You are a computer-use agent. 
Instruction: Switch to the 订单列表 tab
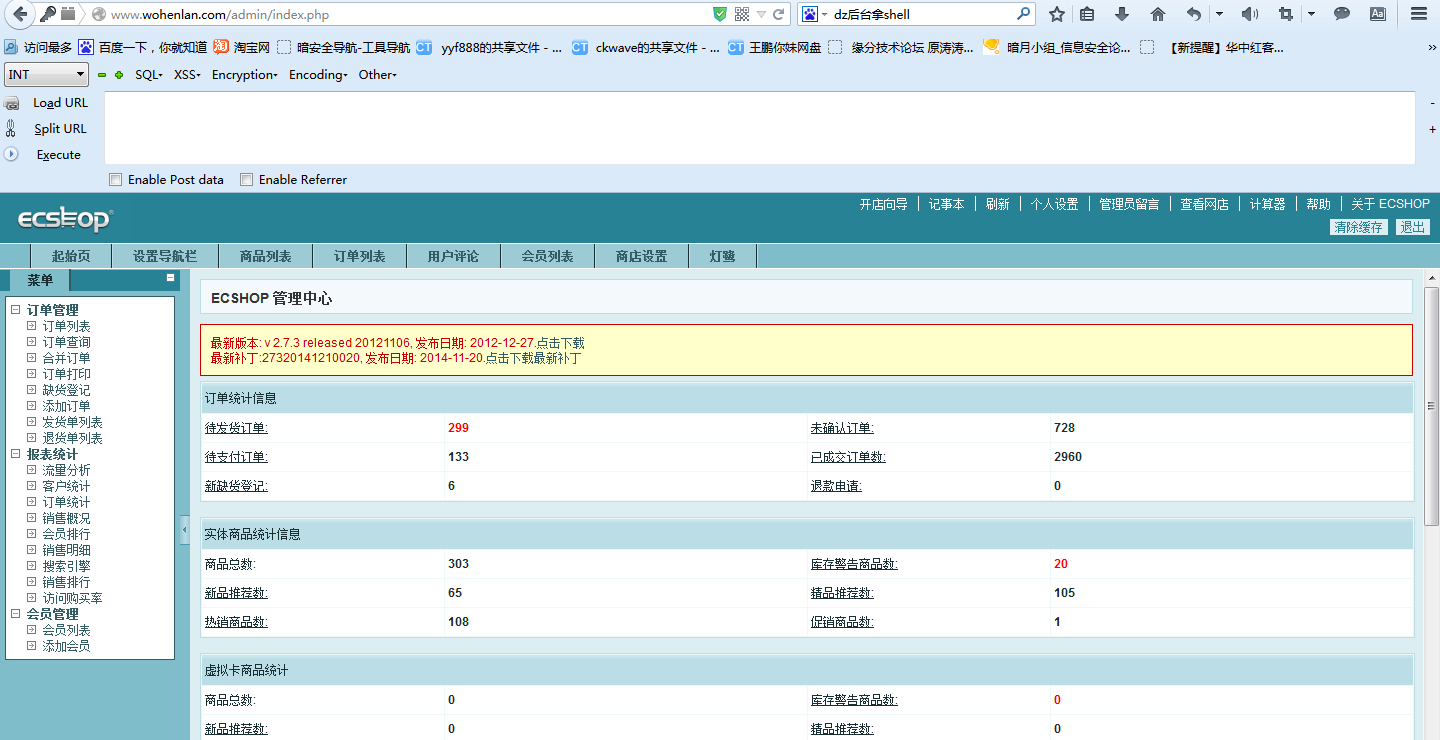[360, 256]
